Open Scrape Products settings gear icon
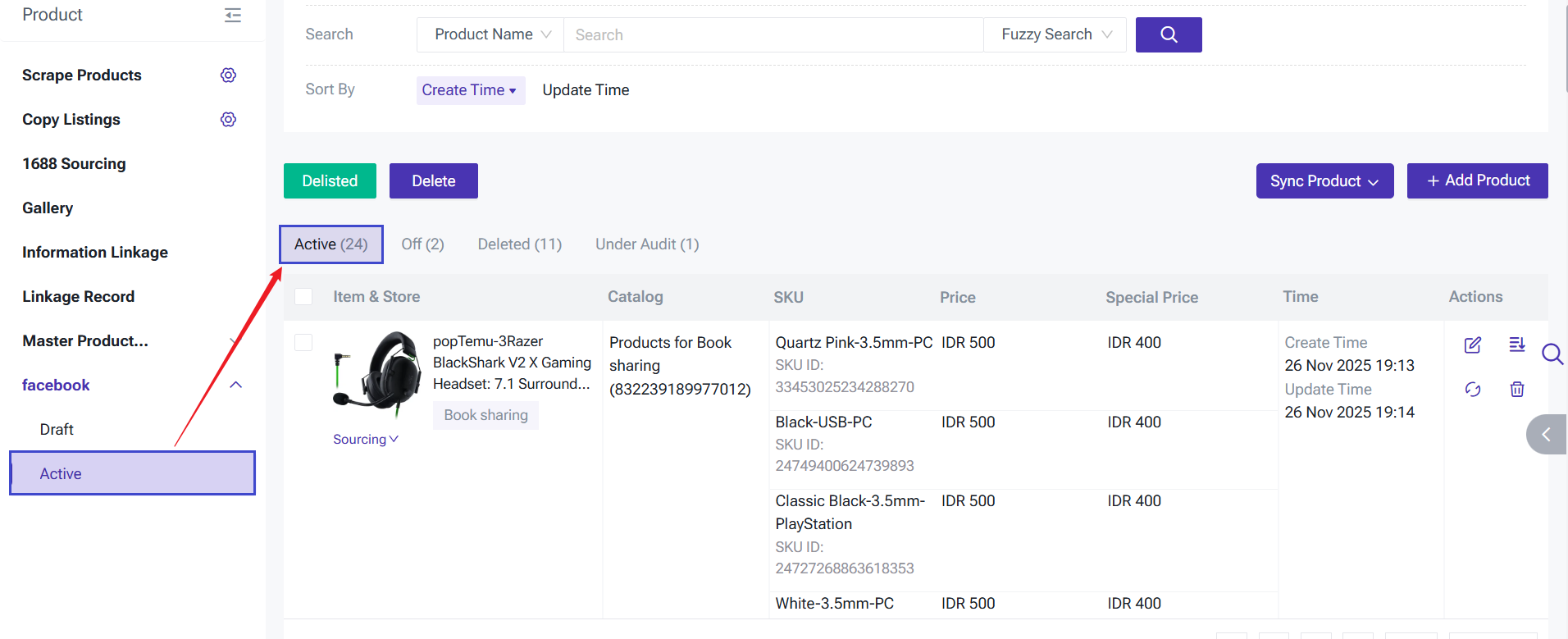 (228, 75)
